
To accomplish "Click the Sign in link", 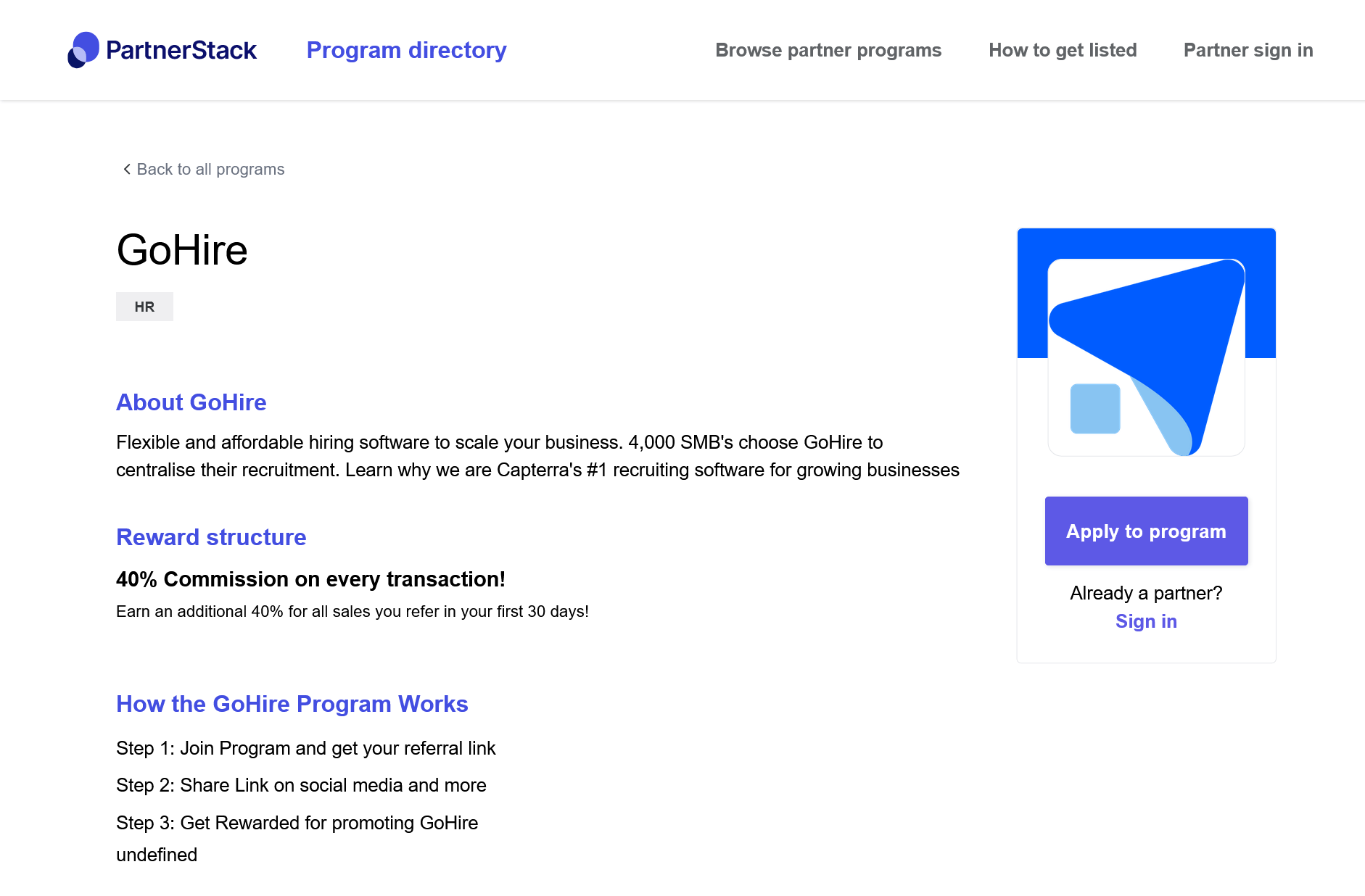I will pos(1146,621).
